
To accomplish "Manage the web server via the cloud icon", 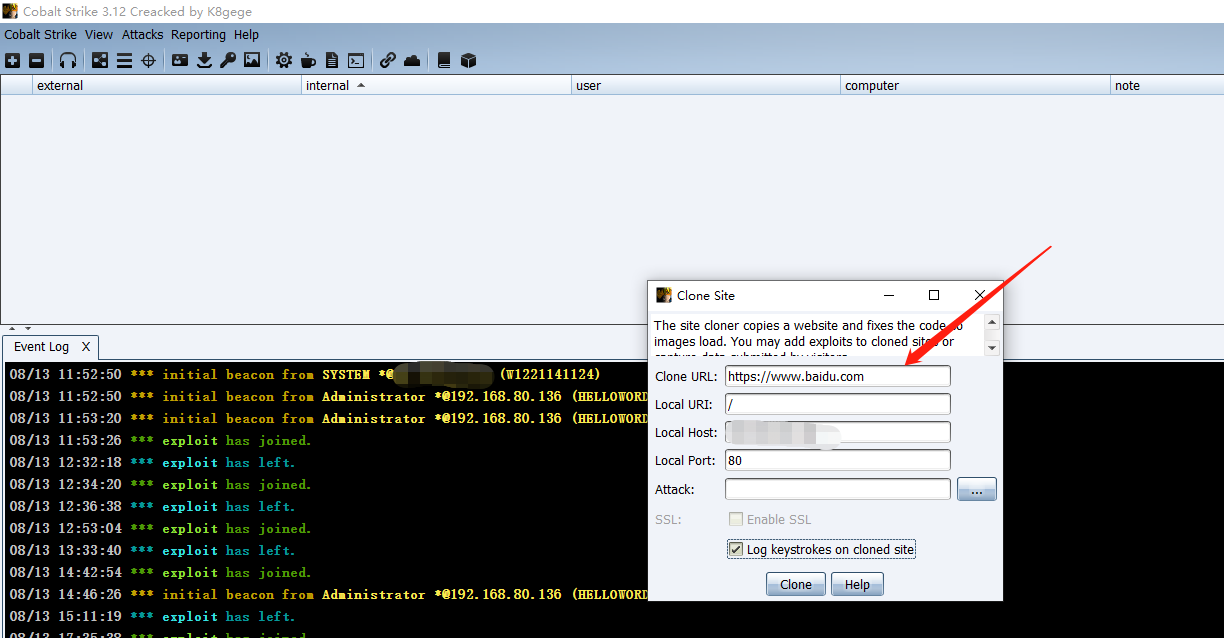I will click(412, 61).
